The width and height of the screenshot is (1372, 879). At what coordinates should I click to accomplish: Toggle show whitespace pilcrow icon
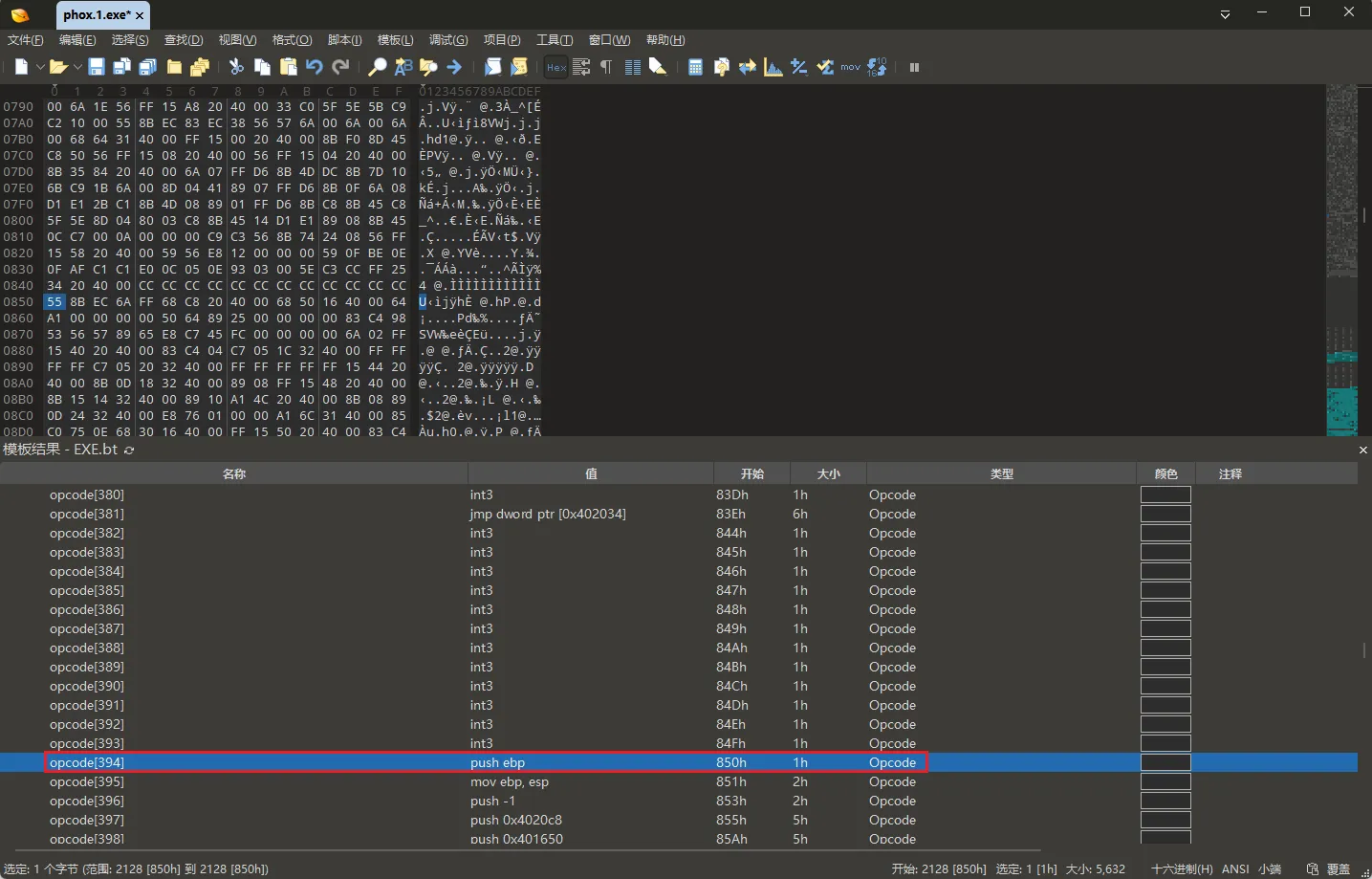(x=606, y=67)
